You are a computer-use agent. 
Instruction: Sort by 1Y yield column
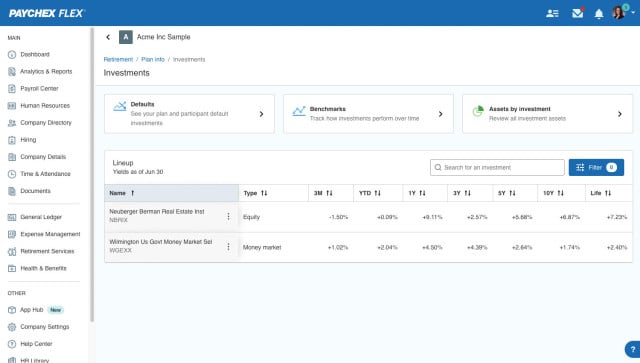coord(424,193)
